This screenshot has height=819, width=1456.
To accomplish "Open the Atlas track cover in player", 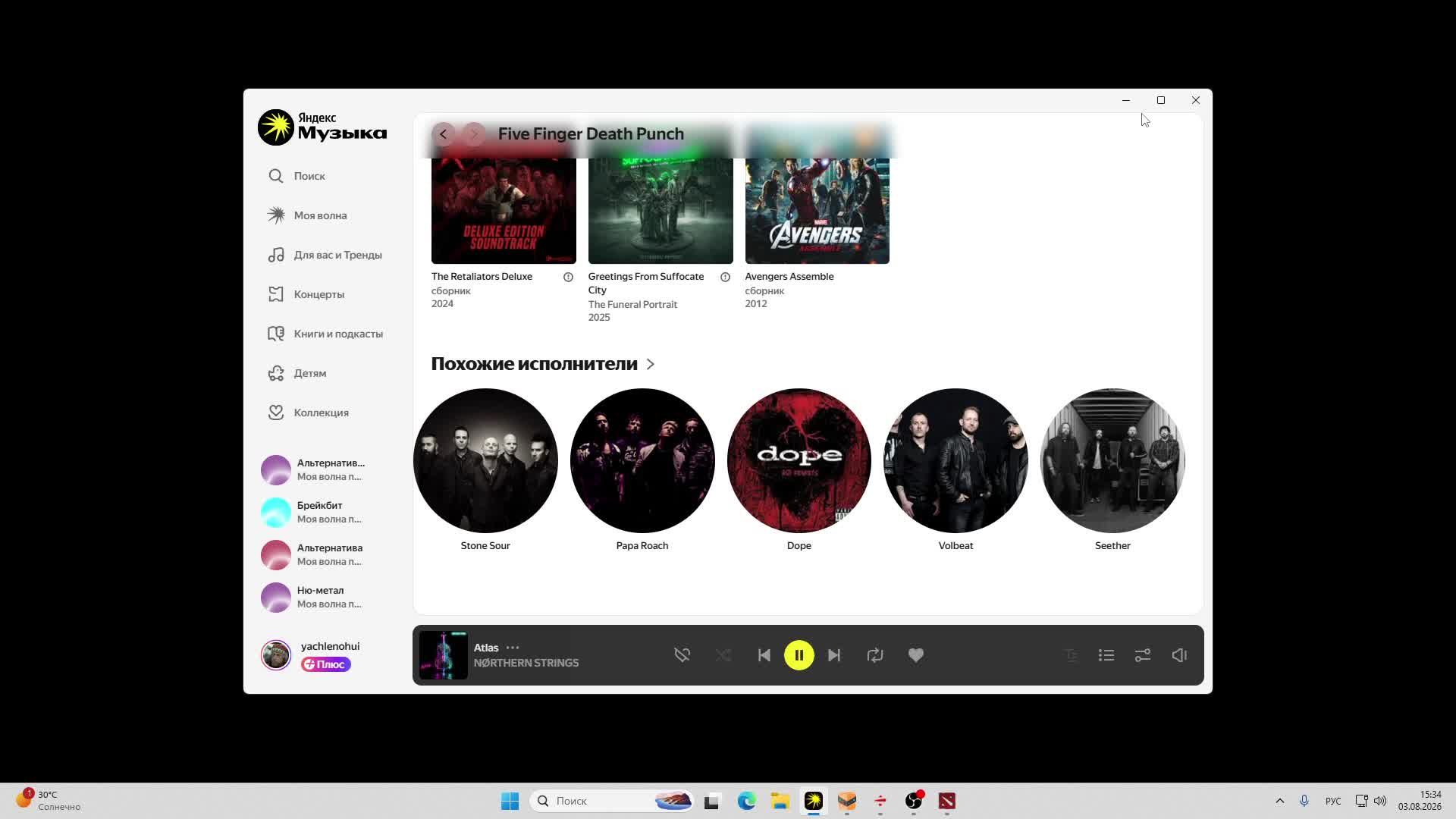I will point(444,655).
